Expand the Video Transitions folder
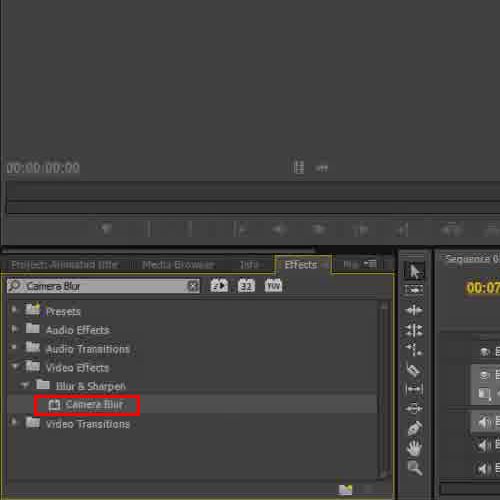The height and width of the screenshot is (500, 500). click(x=14, y=422)
